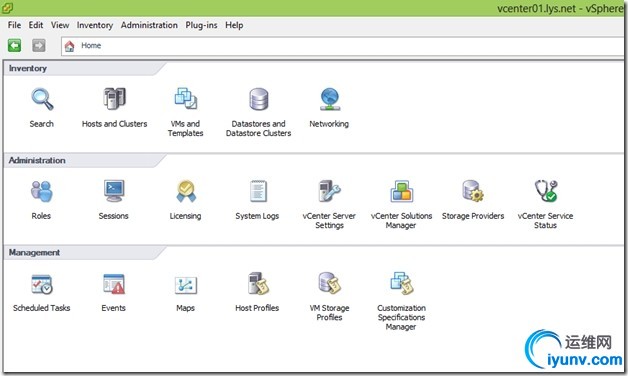628x376 pixels.
Task: Open the Edit menu
Action: pos(36,25)
